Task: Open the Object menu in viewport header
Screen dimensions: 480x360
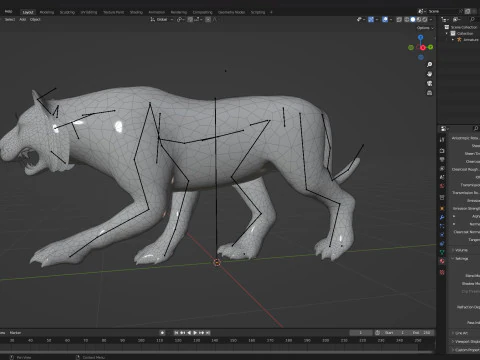Action: click(35, 20)
